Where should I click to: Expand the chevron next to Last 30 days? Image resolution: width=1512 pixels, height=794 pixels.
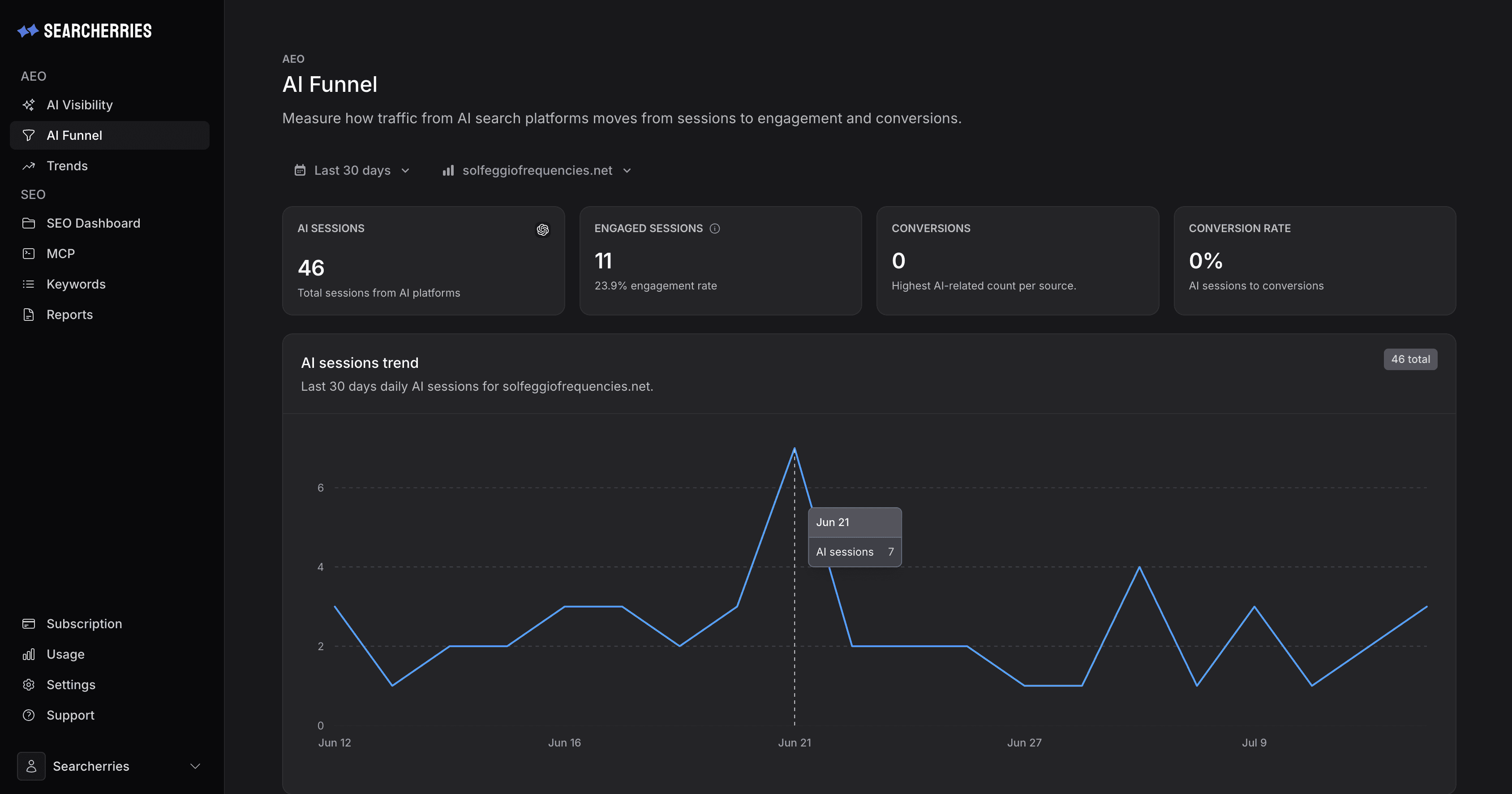pyautogui.click(x=405, y=171)
